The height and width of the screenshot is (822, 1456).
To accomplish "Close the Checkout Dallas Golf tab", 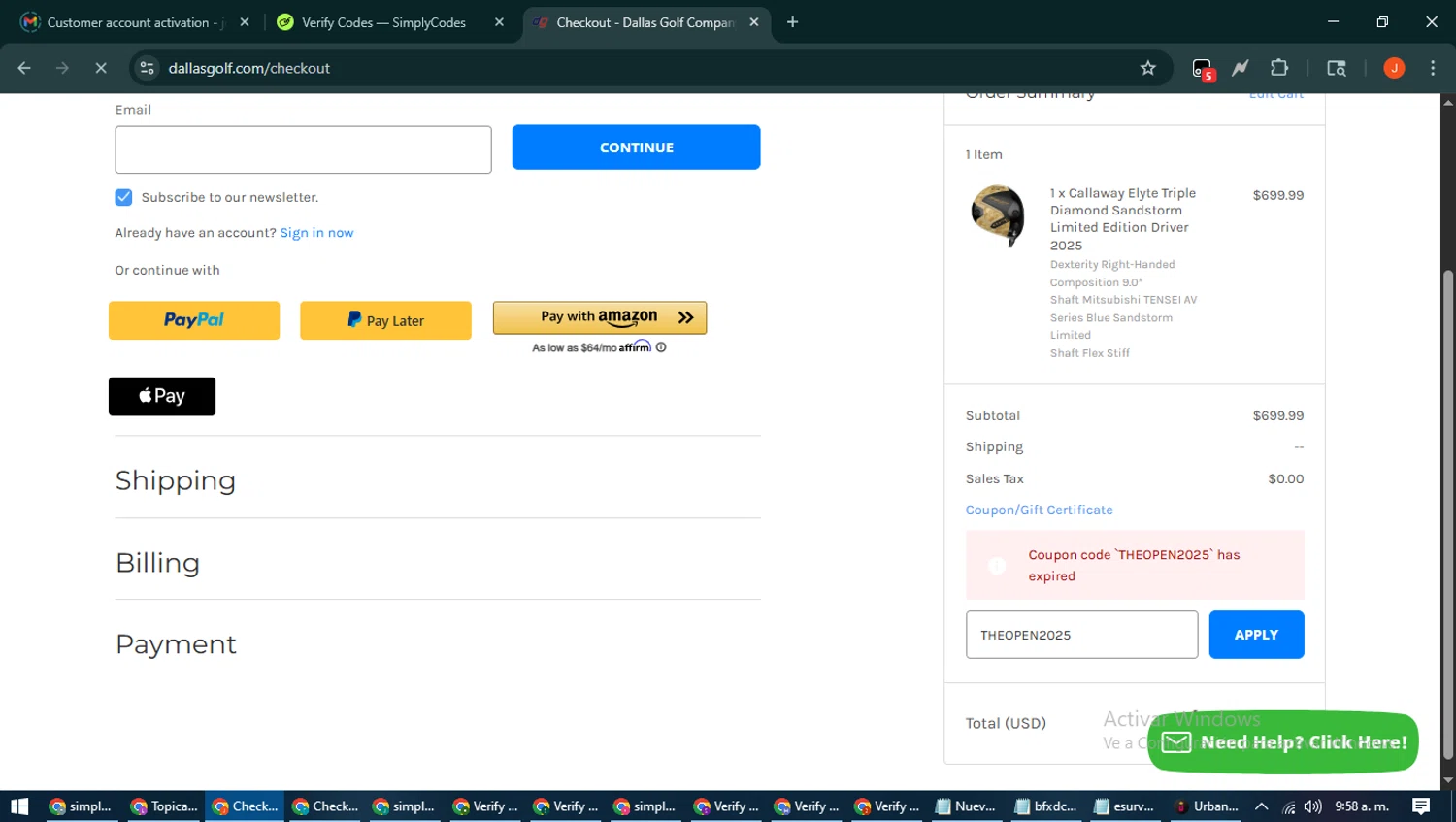I will 754,22.
